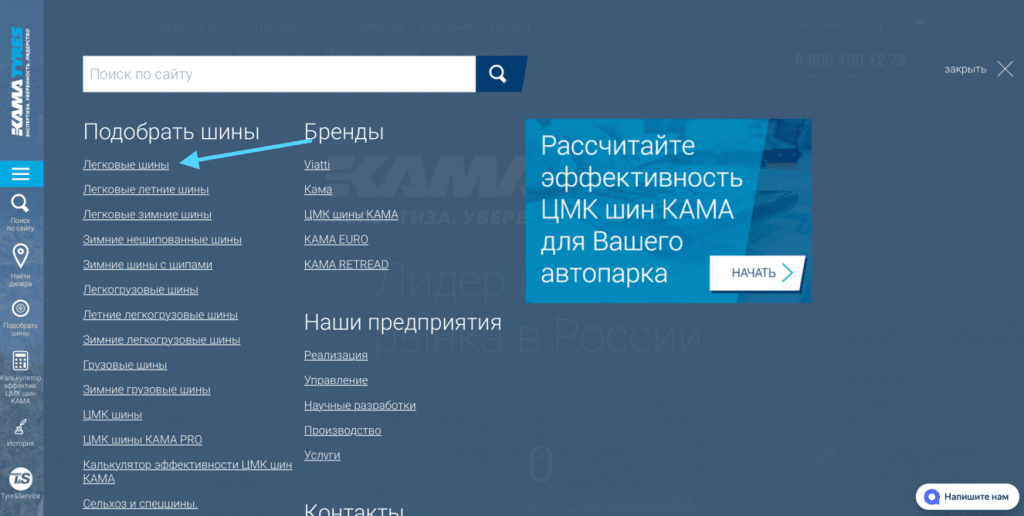Open the Кама brand link
The height and width of the screenshot is (516, 1024).
click(x=318, y=189)
